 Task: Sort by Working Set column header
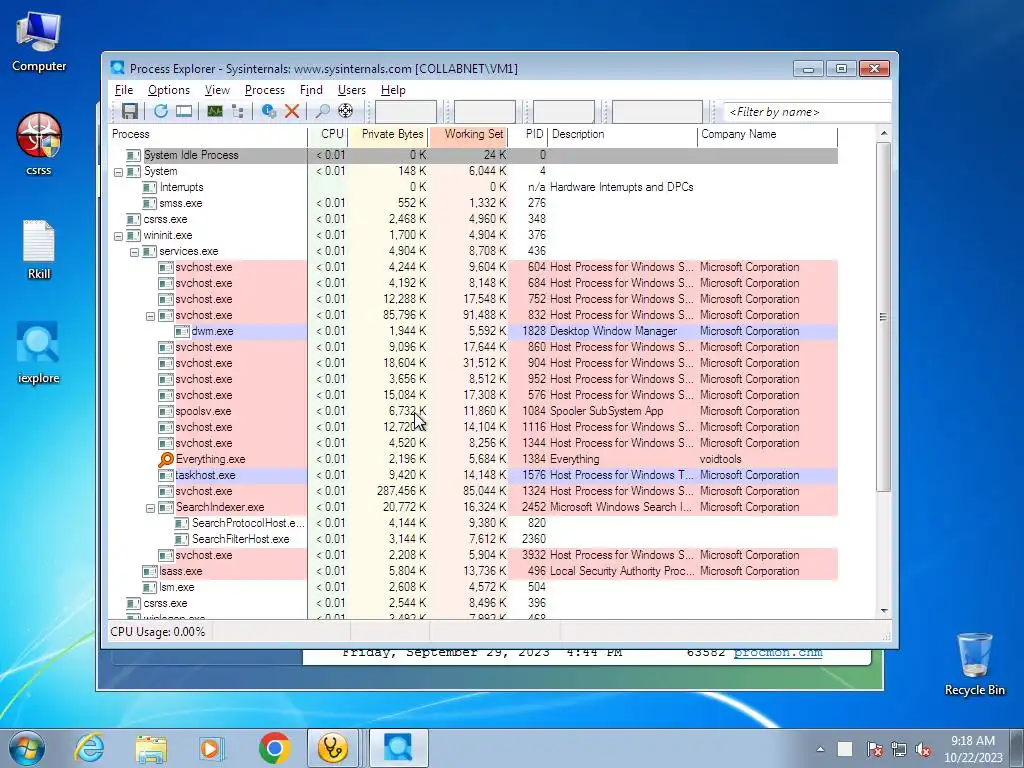(468, 135)
